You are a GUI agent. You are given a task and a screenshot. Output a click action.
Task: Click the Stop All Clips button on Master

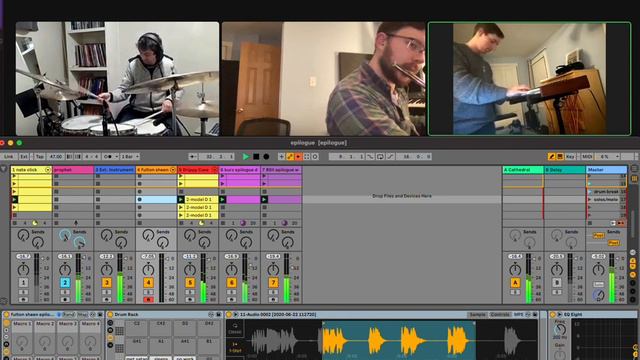590,223
